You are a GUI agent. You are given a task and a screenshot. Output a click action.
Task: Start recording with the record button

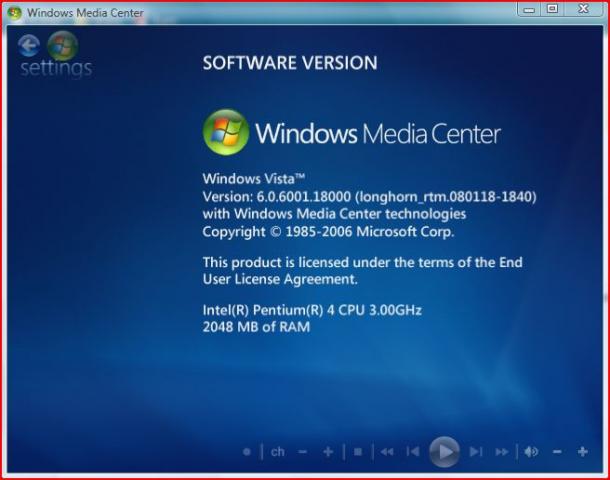coord(247,452)
